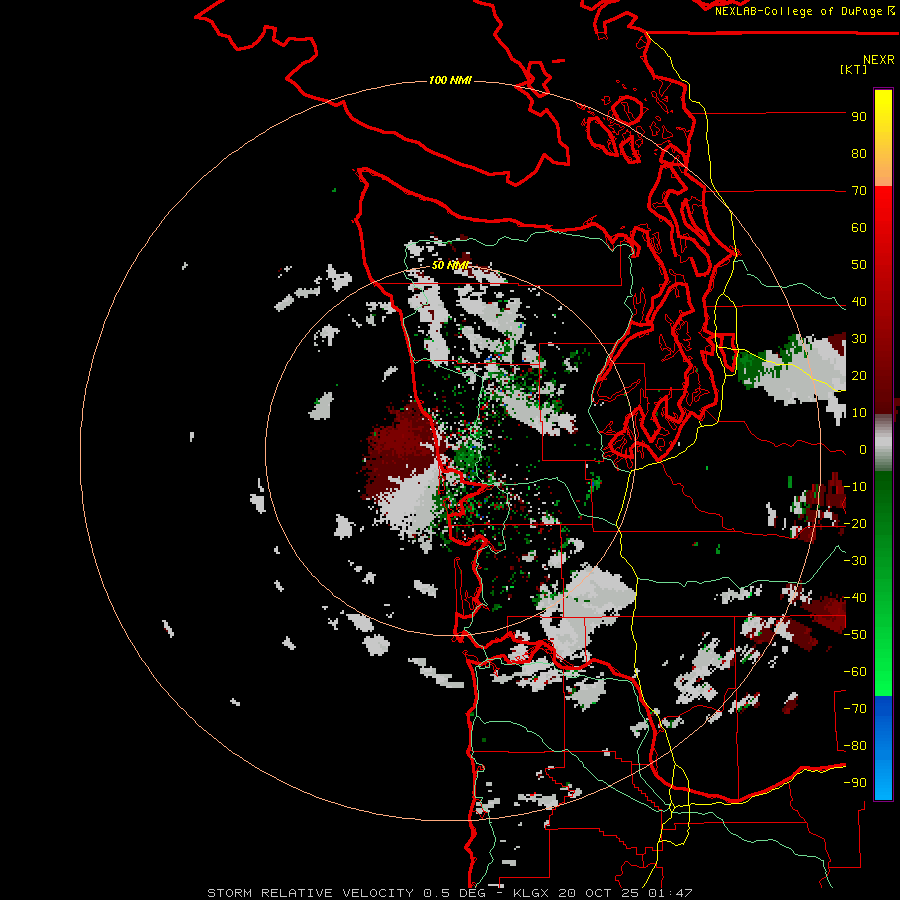Click the bright red colorbar segment

point(883,212)
